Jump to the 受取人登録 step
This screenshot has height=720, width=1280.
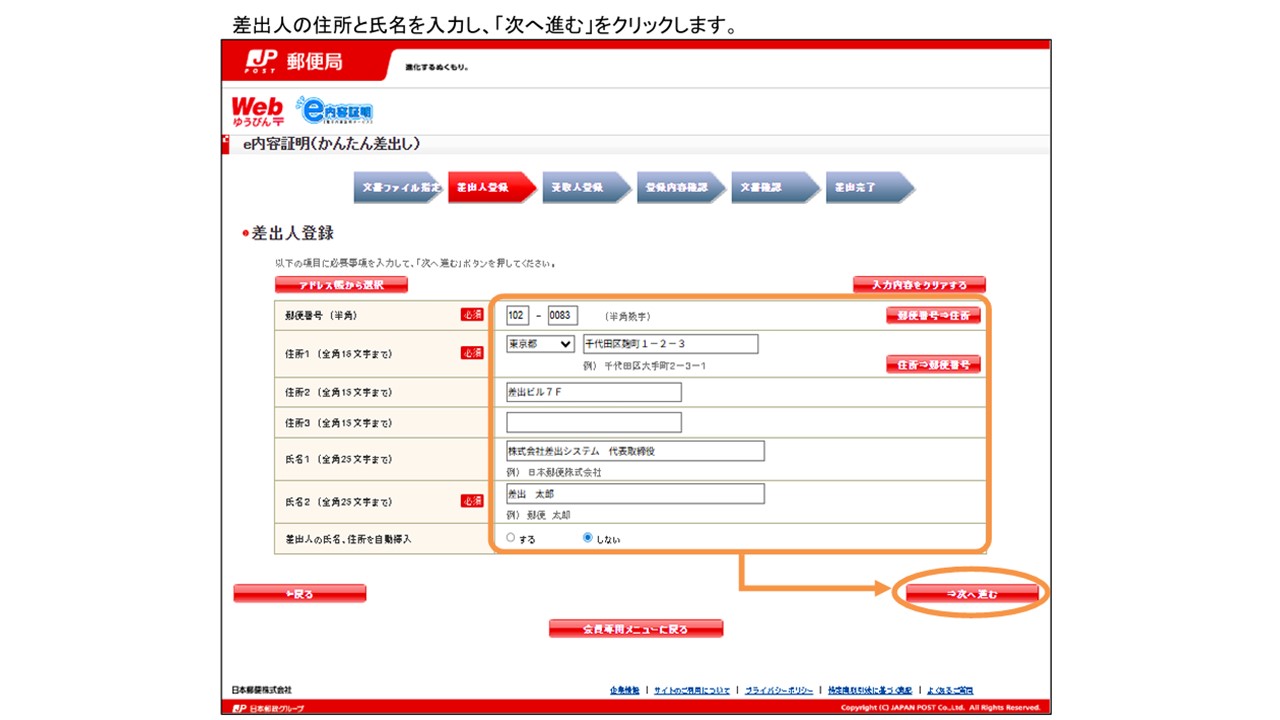[x=583, y=188]
